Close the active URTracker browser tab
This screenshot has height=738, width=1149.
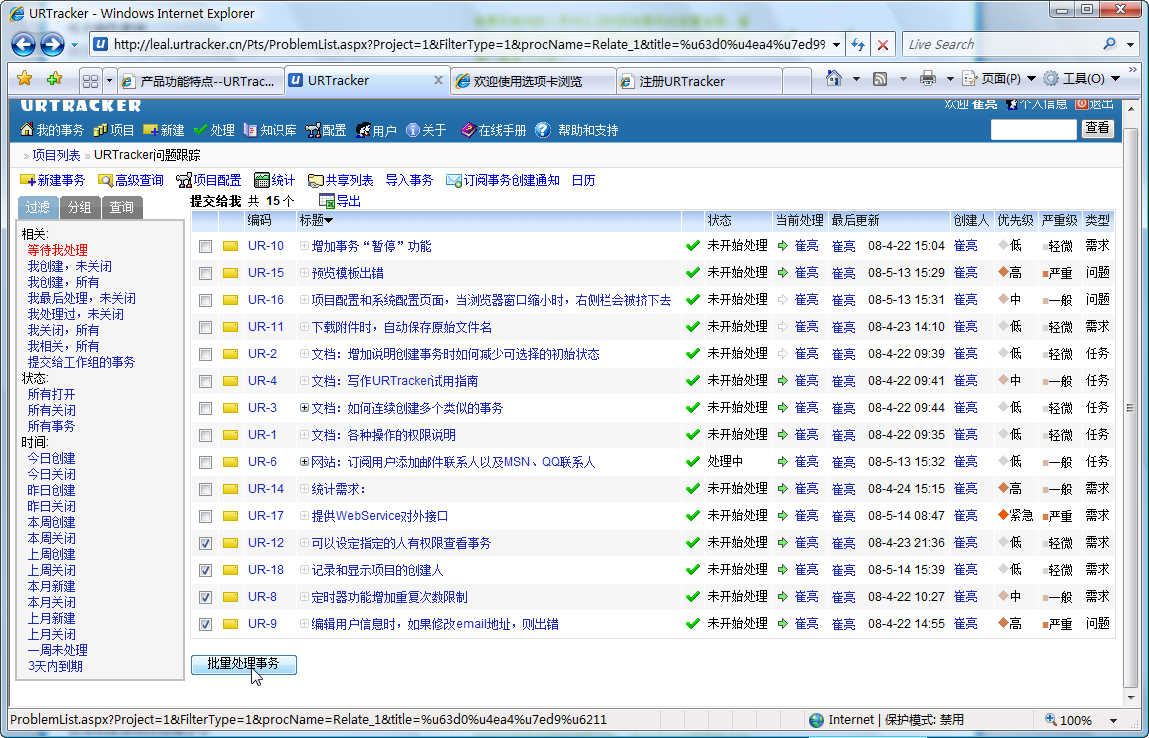tap(438, 80)
